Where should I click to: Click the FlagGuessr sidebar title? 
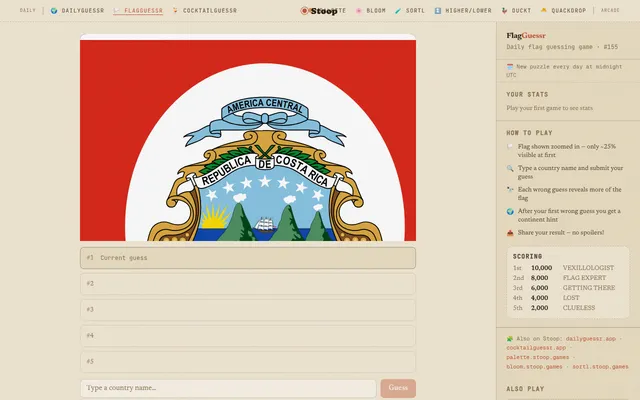coord(526,36)
